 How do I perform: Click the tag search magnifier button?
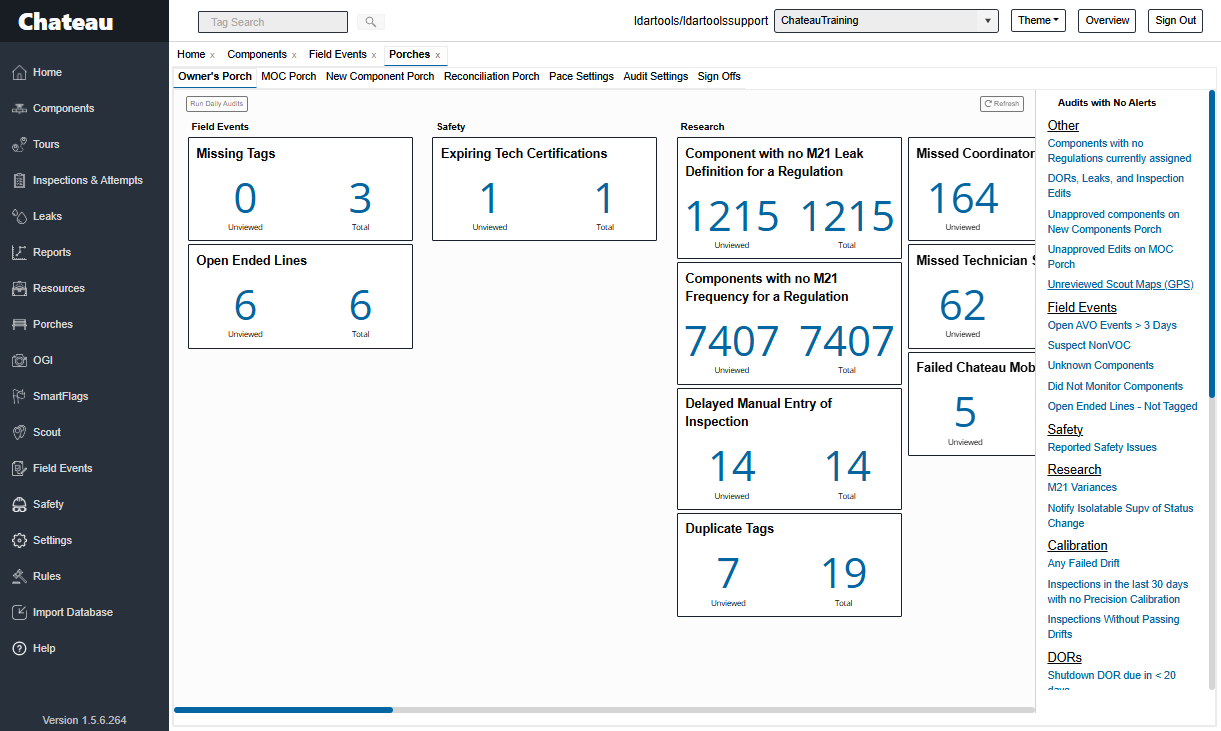click(x=370, y=22)
